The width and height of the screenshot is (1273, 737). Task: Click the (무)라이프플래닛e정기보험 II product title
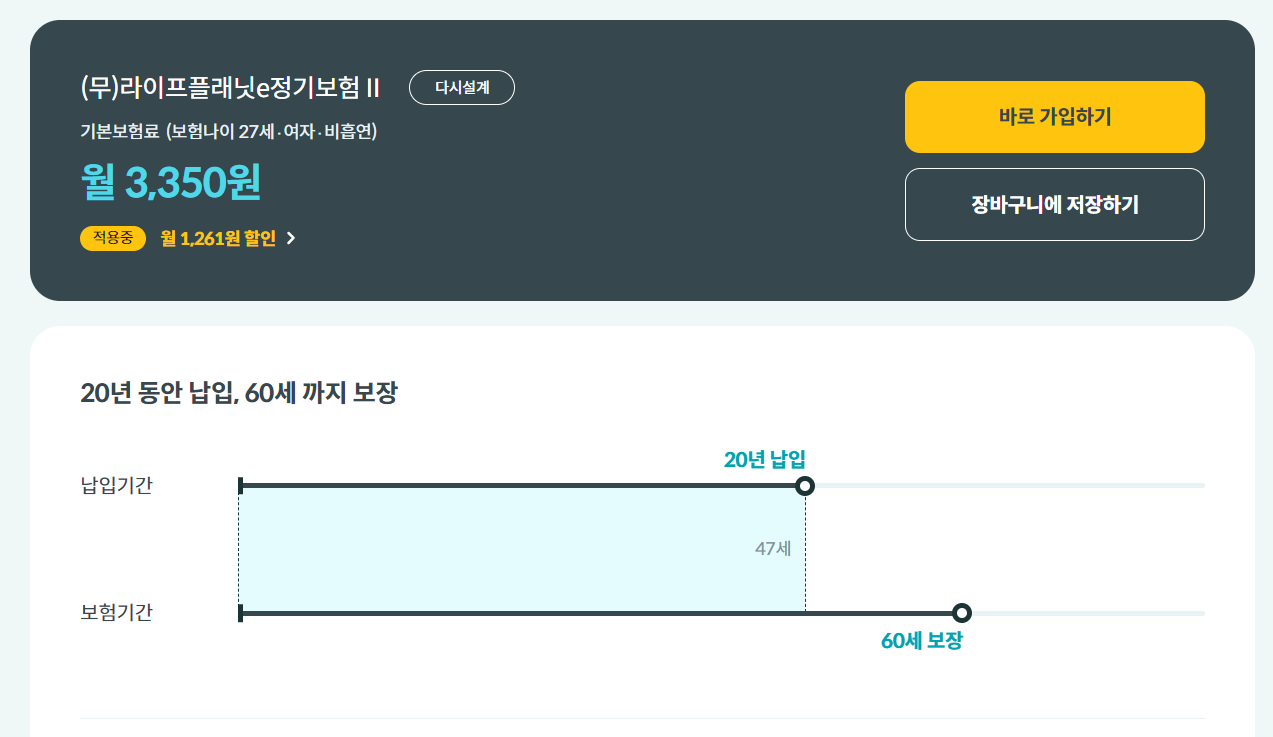(x=229, y=87)
